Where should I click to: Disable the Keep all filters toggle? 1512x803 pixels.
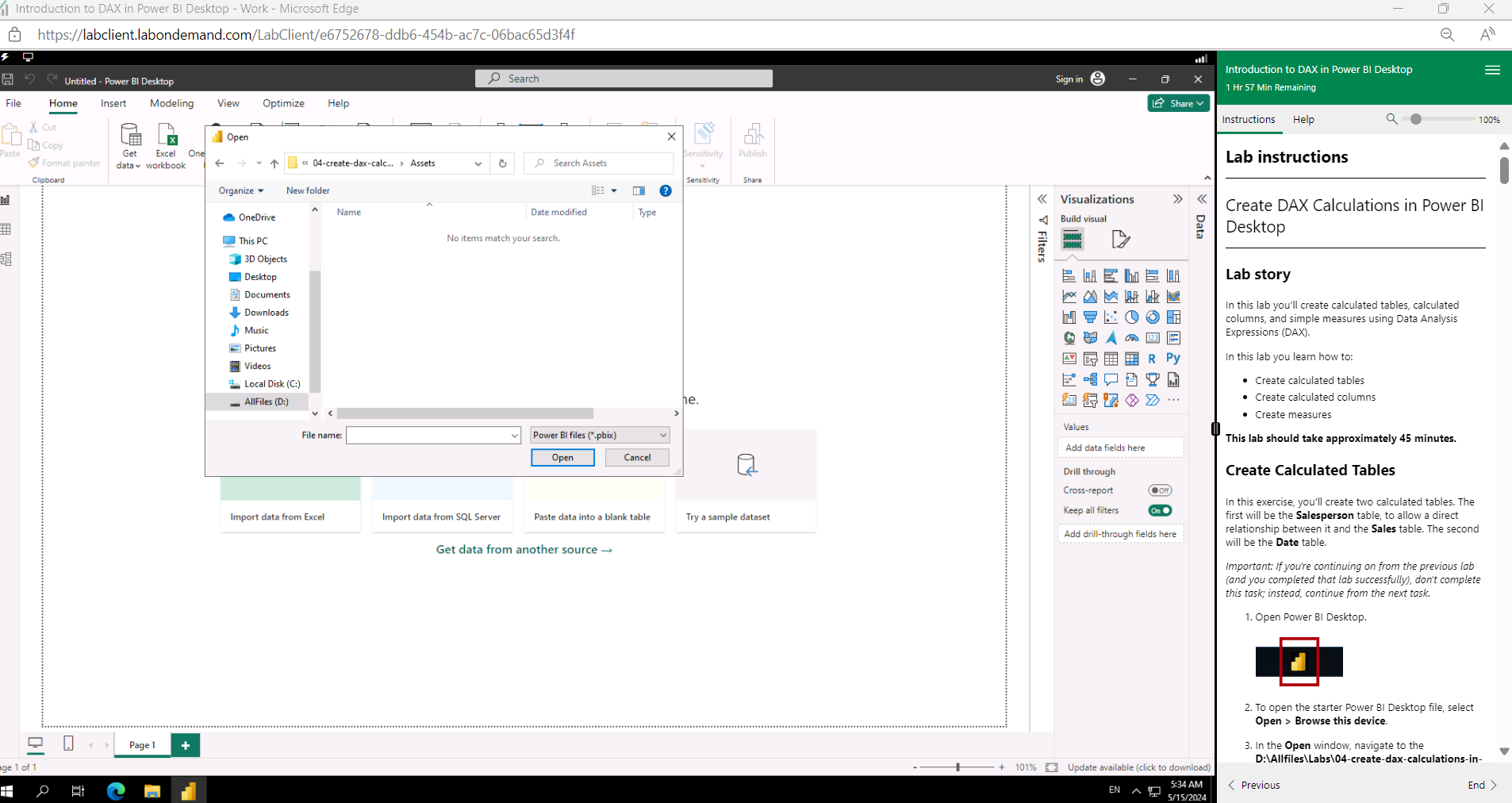(x=1160, y=510)
